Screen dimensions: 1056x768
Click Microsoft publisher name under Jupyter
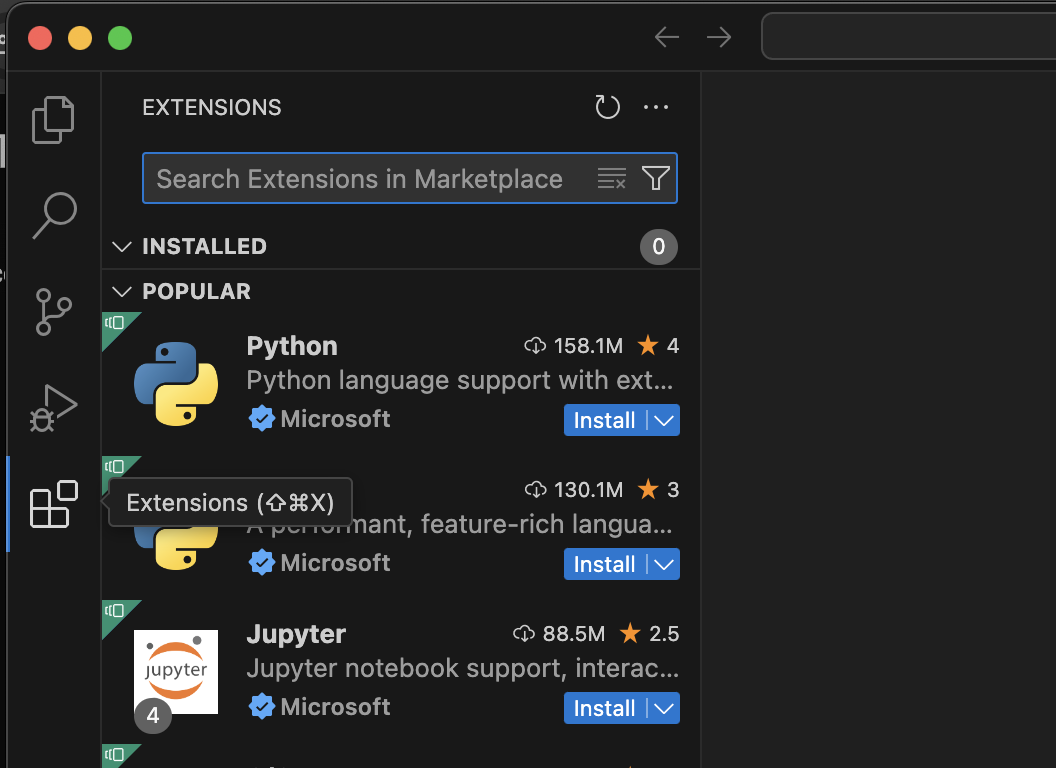tap(335, 707)
